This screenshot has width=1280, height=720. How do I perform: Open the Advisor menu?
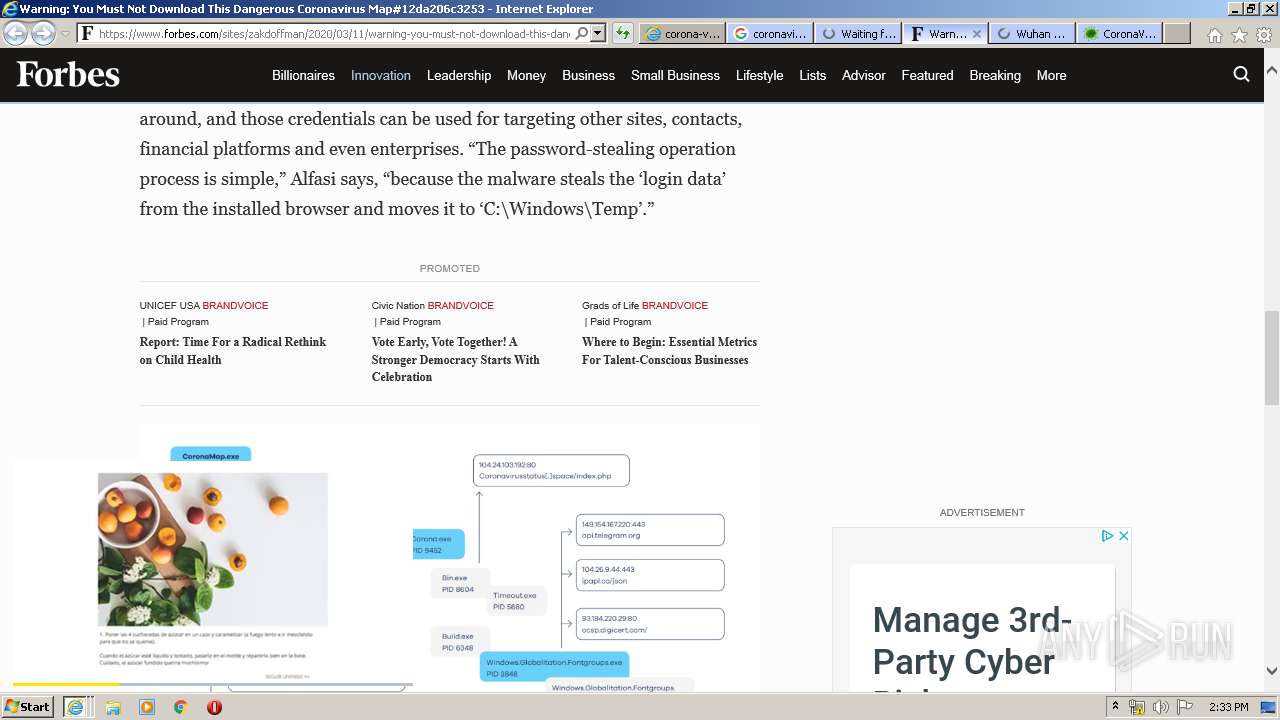point(864,75)
